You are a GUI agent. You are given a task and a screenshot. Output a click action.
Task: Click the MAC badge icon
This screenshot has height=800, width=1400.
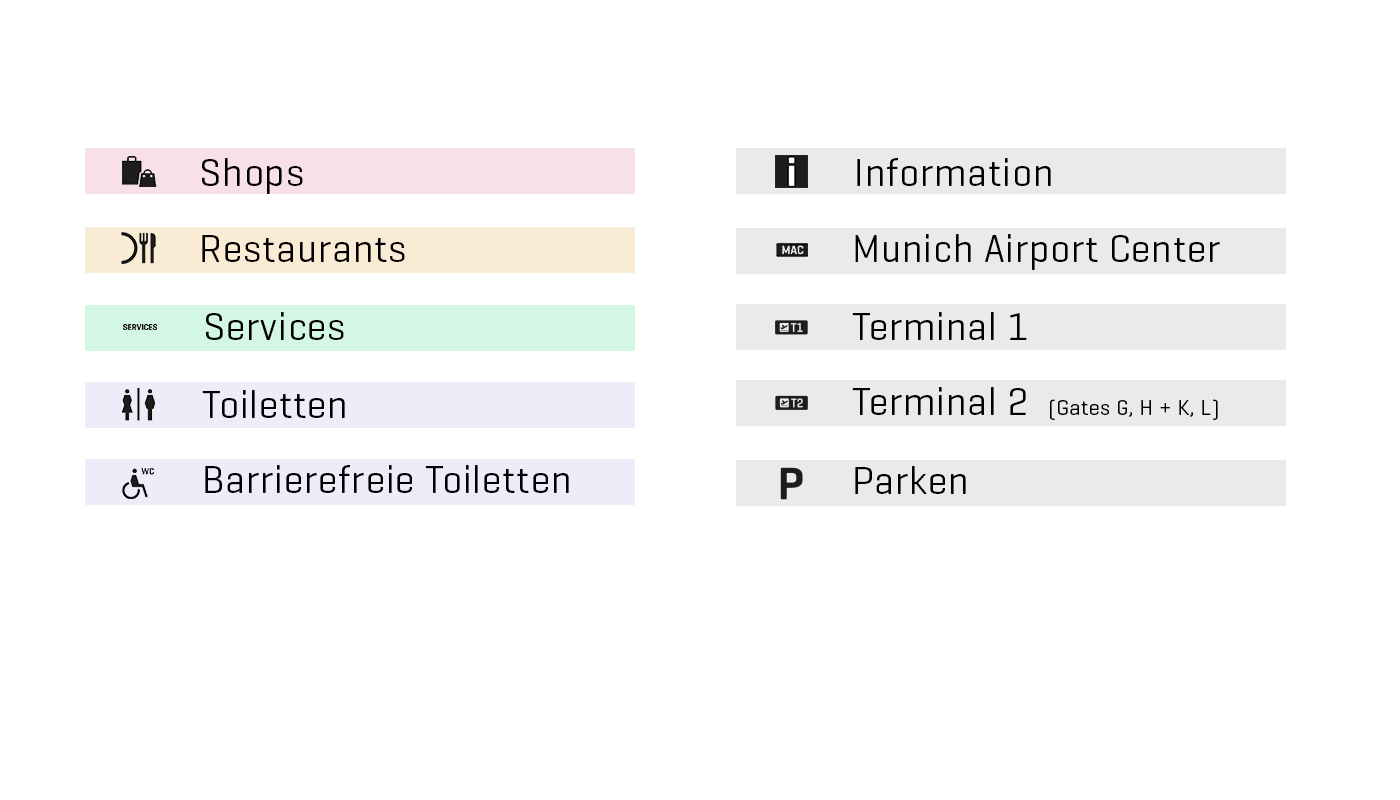point(792,250)
